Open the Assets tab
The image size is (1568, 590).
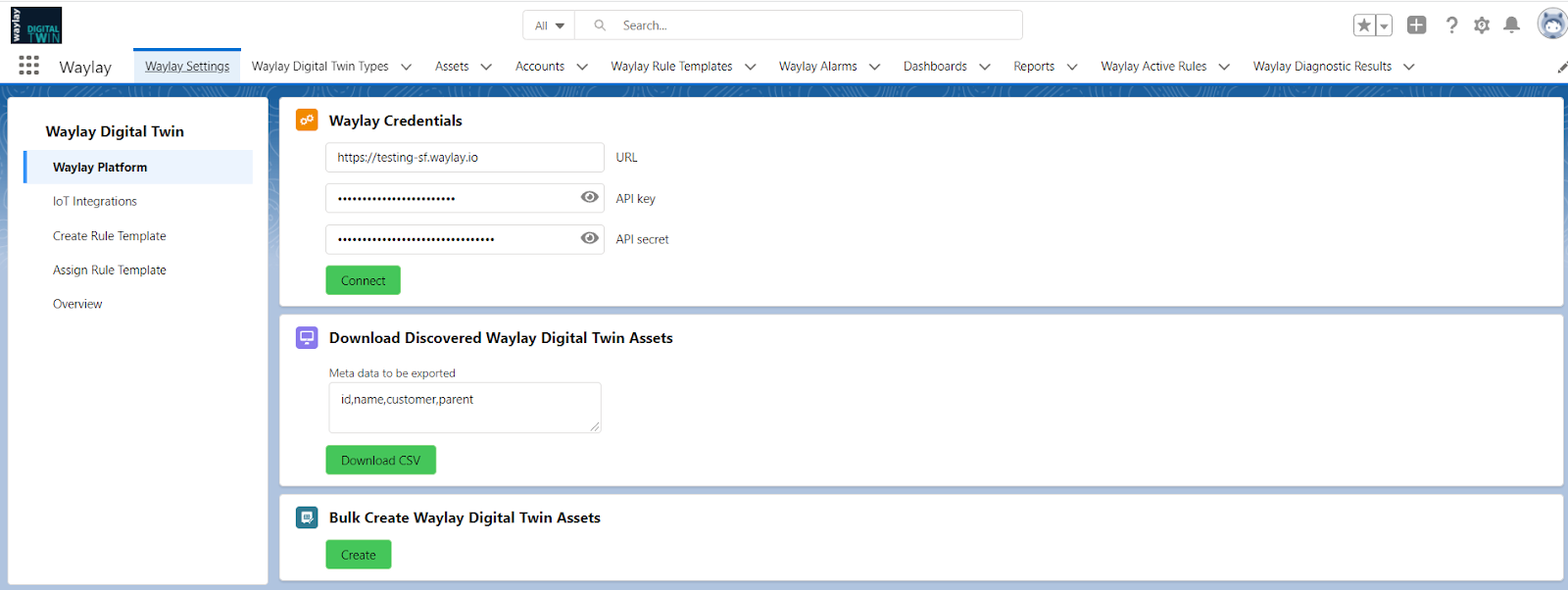[x=452, y=66]
